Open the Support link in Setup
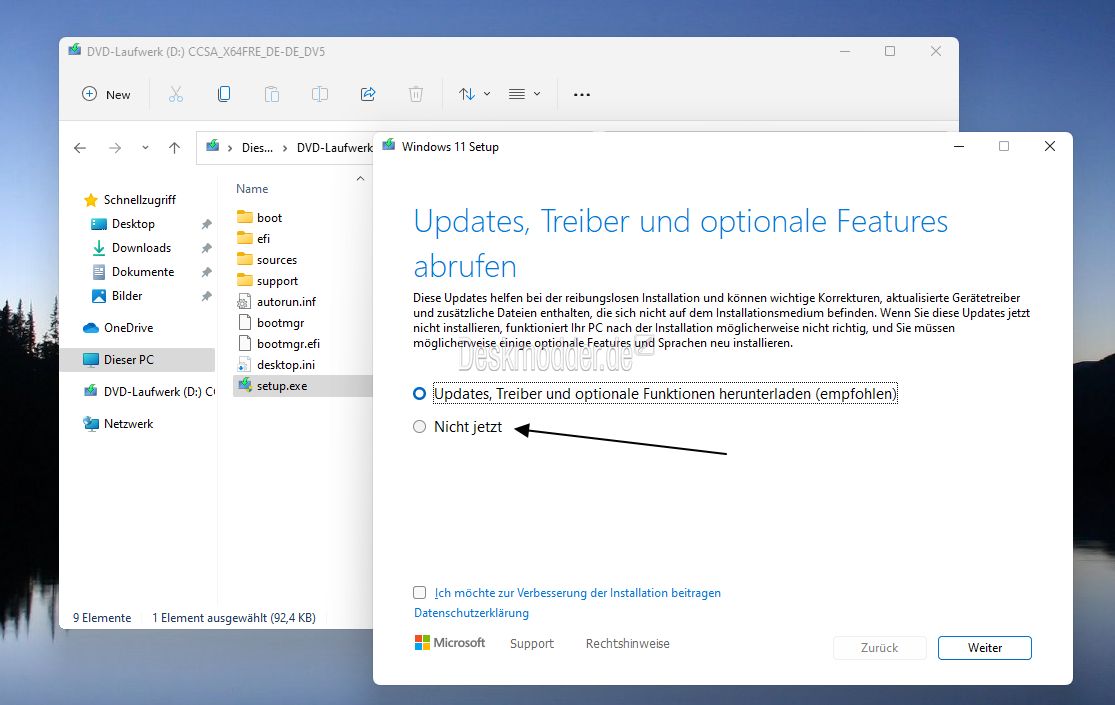 pyautogui.click(x=532, y=644)
